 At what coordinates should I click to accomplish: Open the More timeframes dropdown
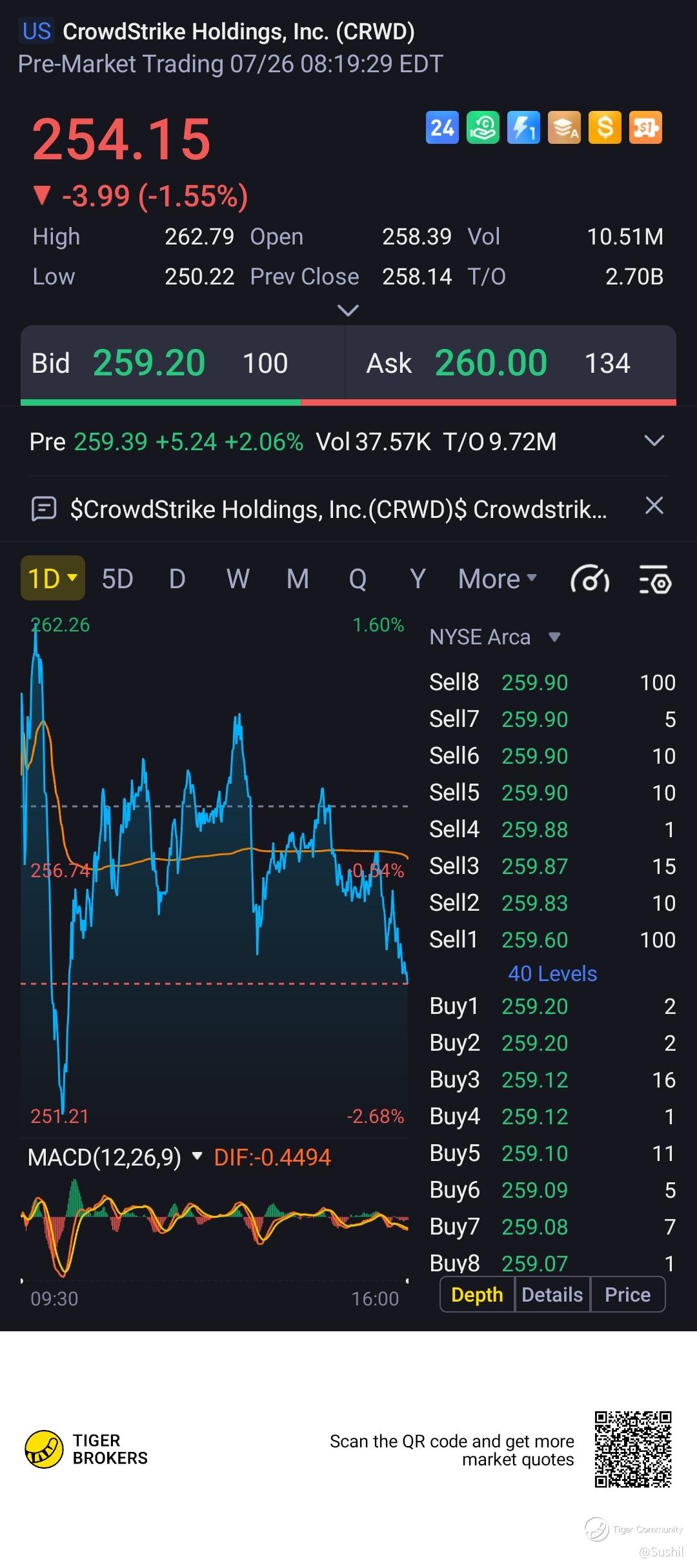click(x=497, y=579)
